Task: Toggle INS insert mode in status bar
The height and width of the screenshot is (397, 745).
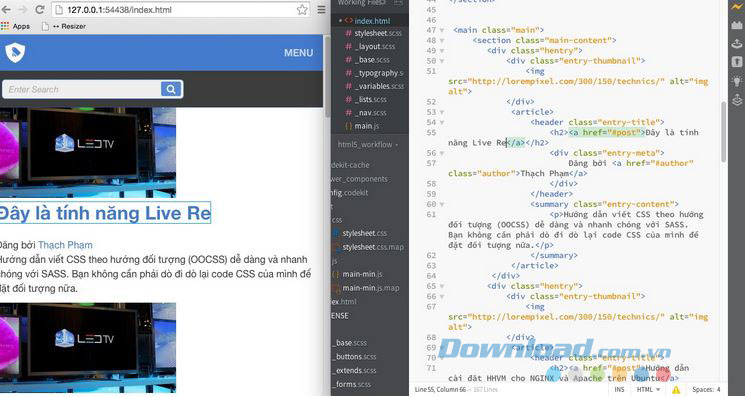Action: (x=619, y=389)
